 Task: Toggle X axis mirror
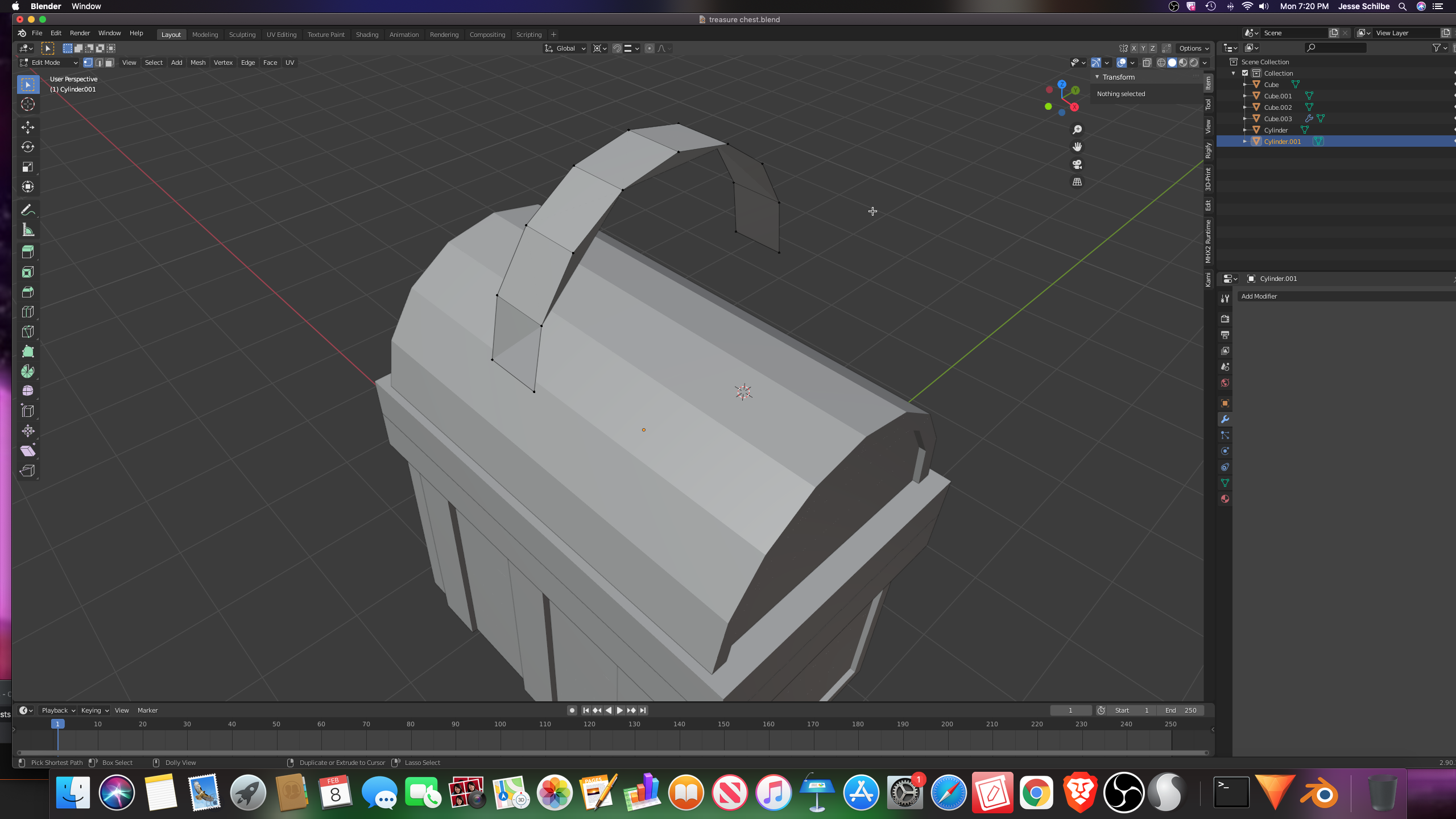[x=1134, y=48]
